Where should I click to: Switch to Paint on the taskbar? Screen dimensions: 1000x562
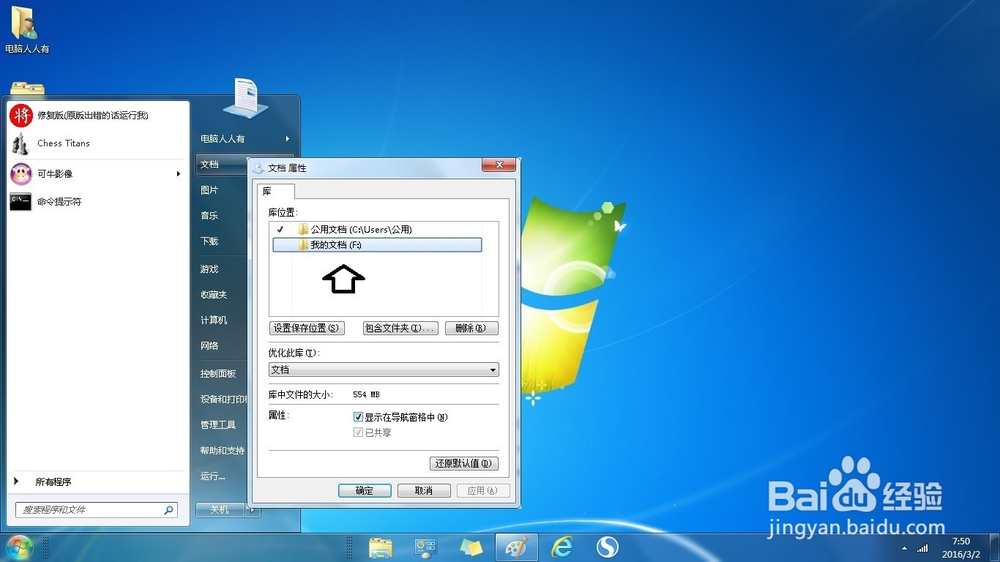[517, 548]
